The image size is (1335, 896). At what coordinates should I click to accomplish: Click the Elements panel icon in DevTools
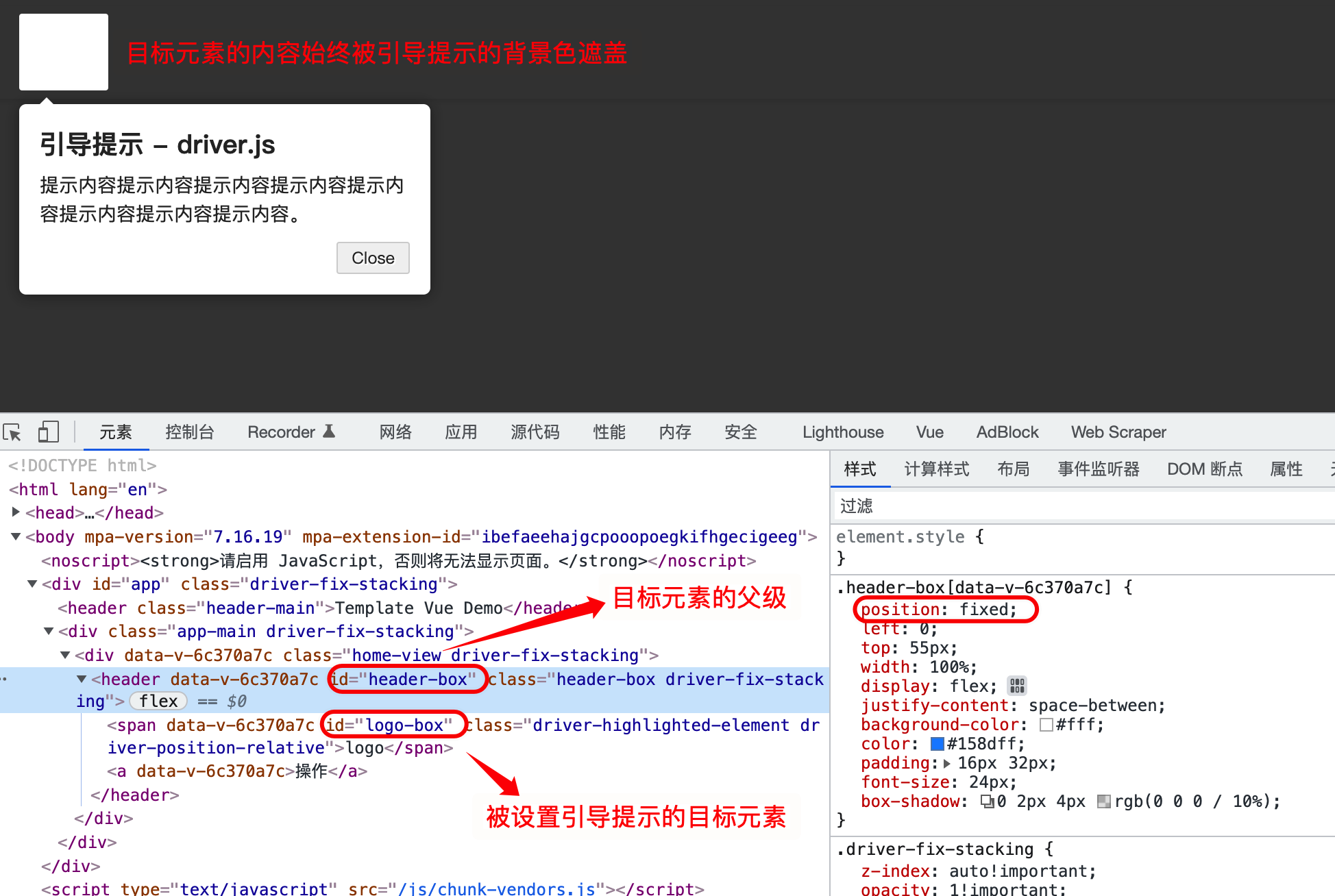click(115, 432)
